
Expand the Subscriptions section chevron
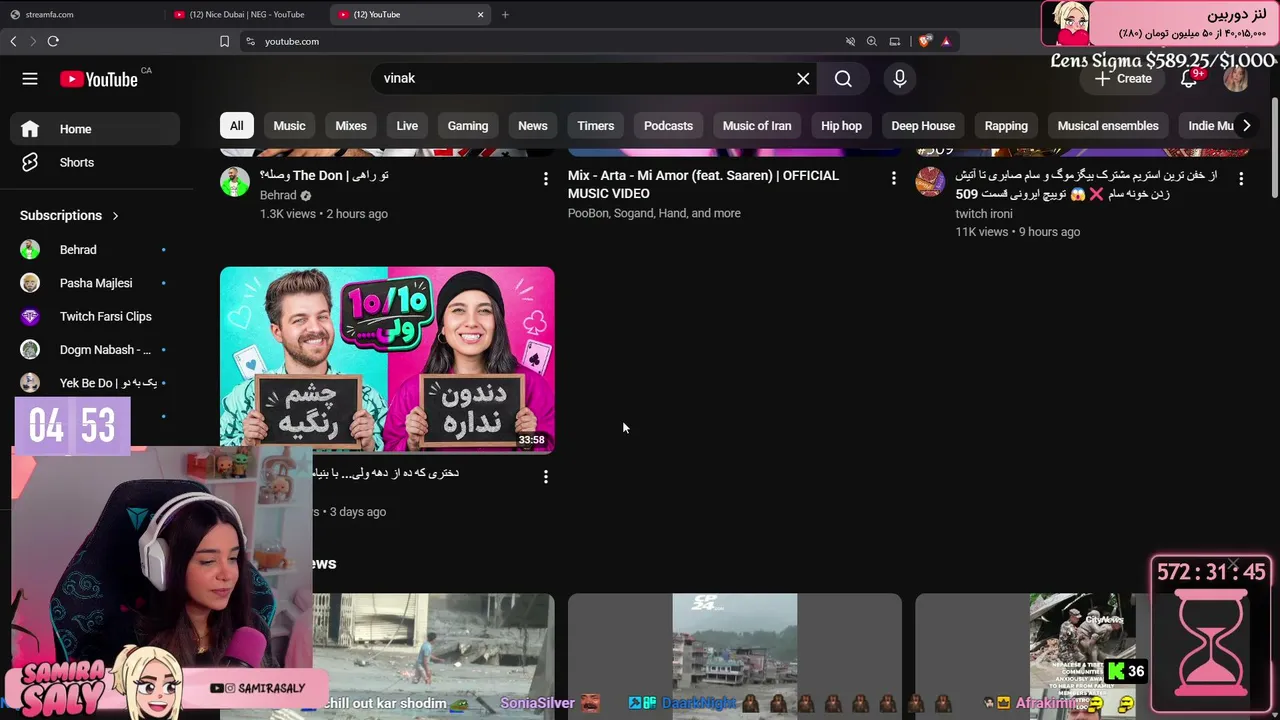[x=115, y=215]
